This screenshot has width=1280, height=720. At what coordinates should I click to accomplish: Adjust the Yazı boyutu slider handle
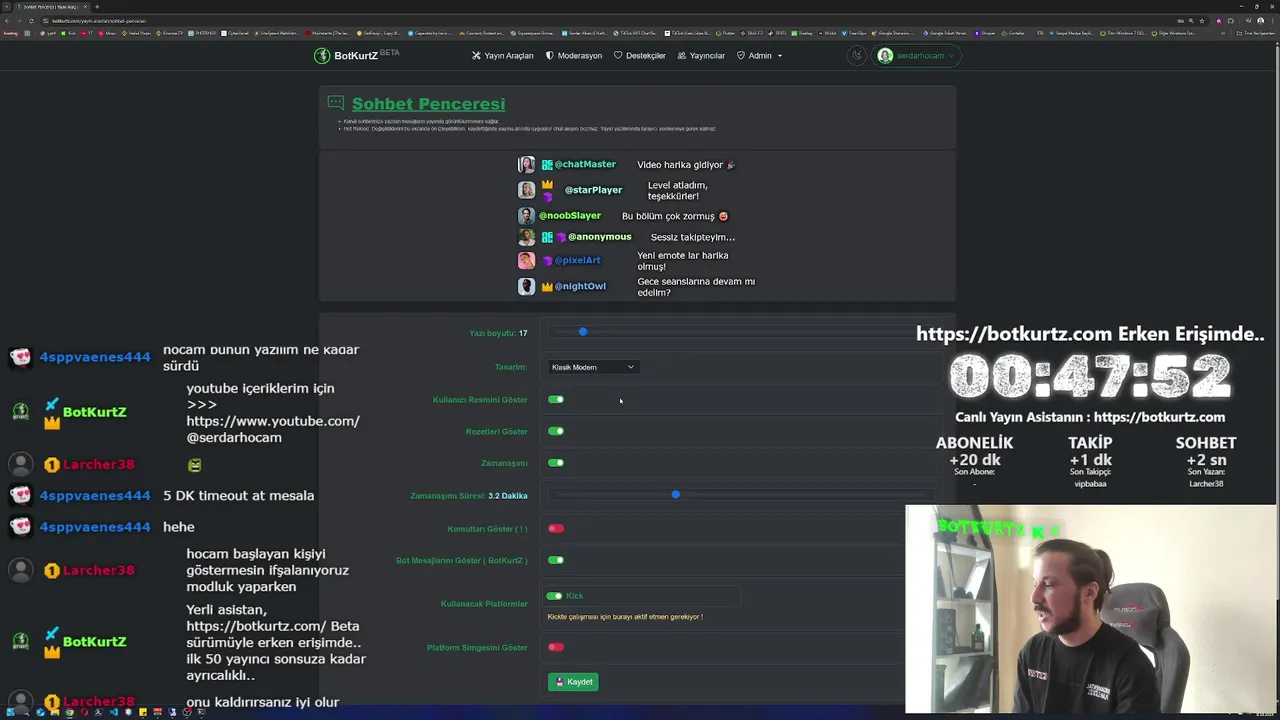(x=583, y=332)
